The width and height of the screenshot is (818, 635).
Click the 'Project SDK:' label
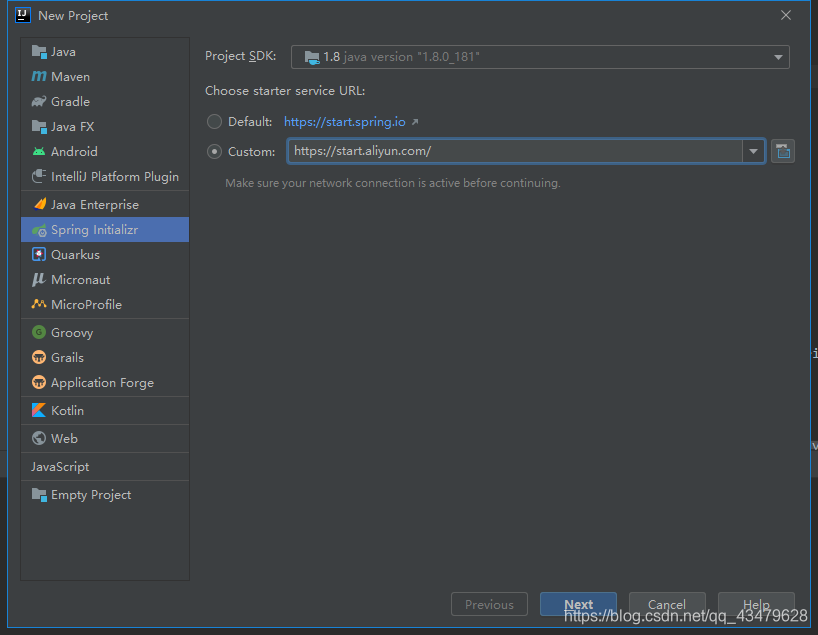click(240, 56)
